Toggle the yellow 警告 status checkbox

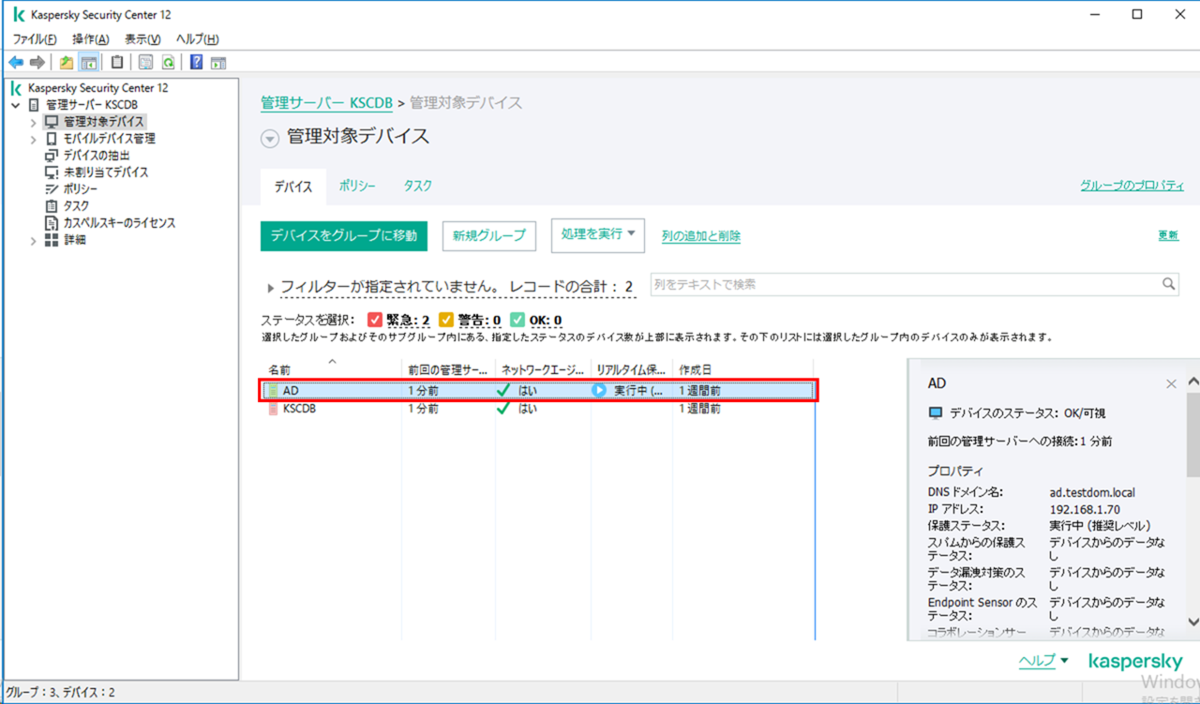(447, 321)
